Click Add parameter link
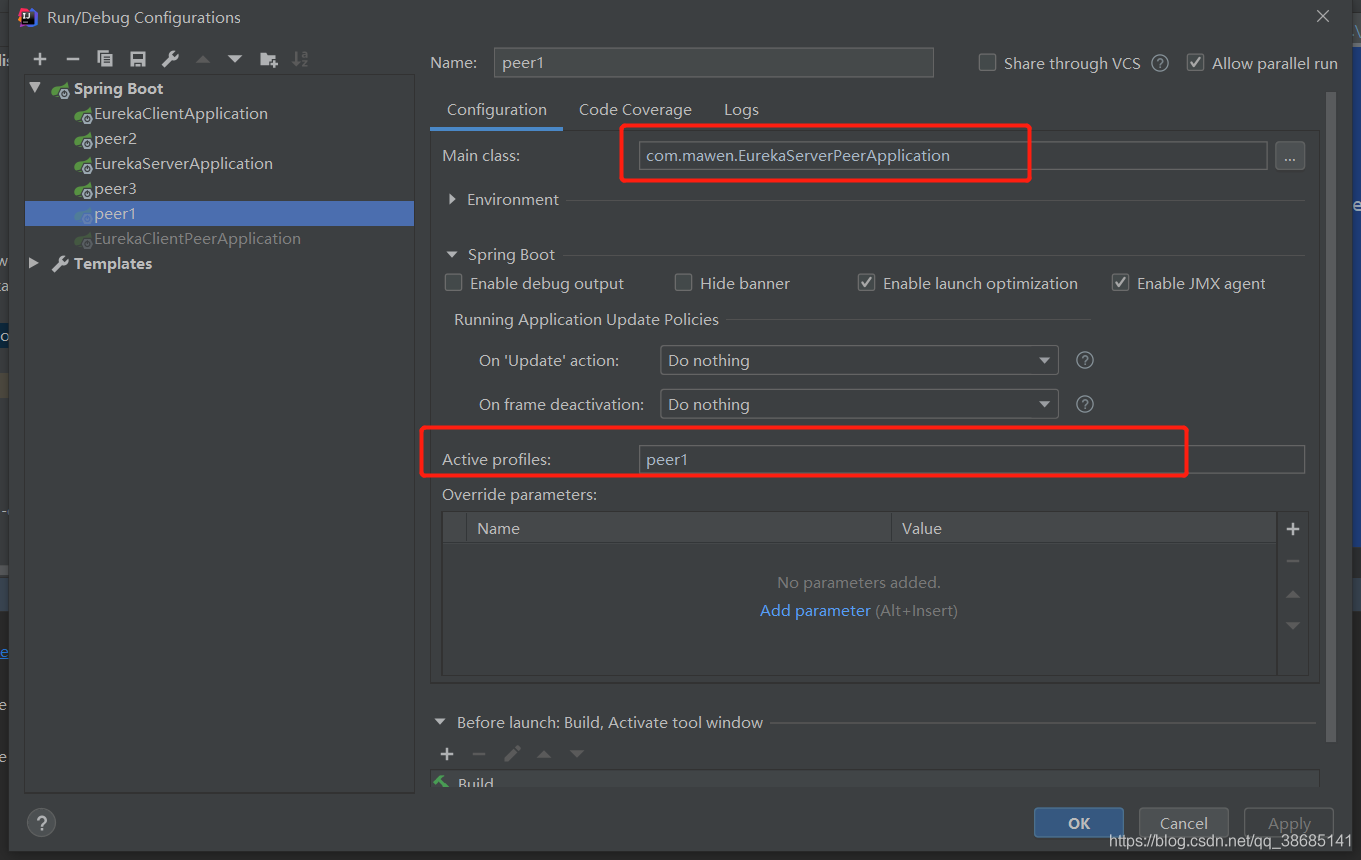The width and height of the screenshot is (1361, 860). pyautogui.click(x=815, y=610)
